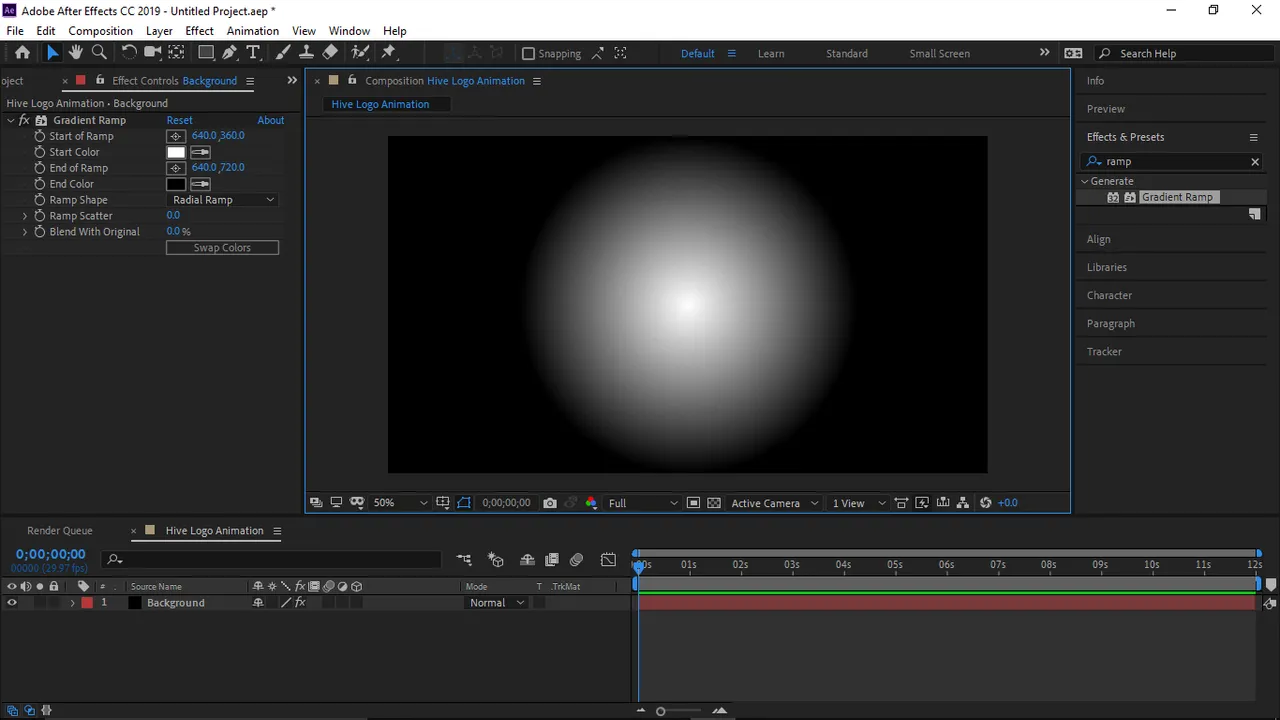Viewport: 1280px width, 720px height.
Task: Click the timeline zoom slider handle
Action: coord(660,711)
